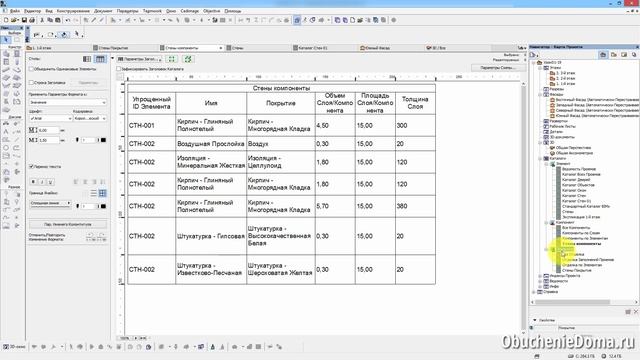Click the all-borders cell border icon
The width and height of the screenshot is (640, 360).
(x=102, y=193)
